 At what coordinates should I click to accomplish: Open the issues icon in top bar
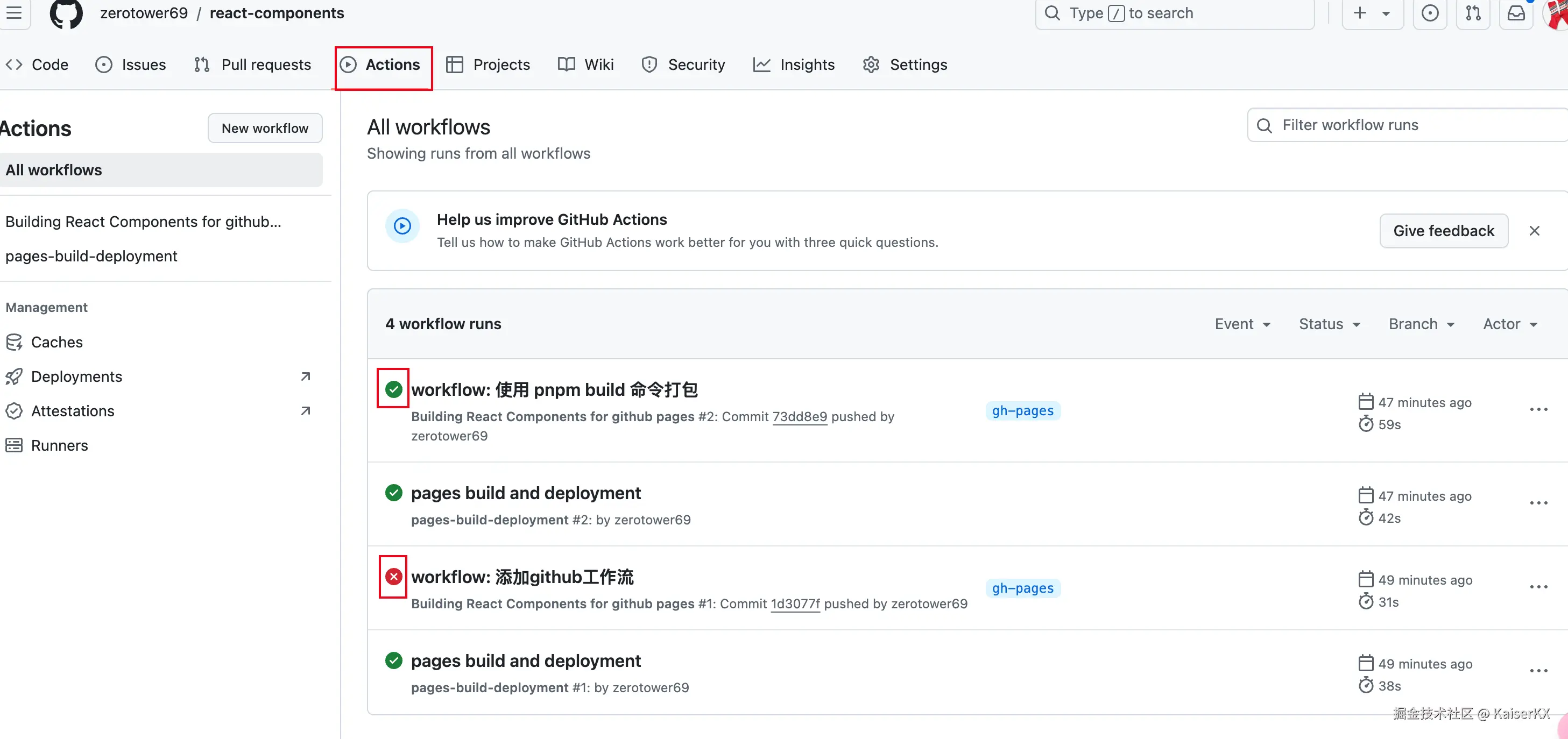click(x=1430, y=13)
